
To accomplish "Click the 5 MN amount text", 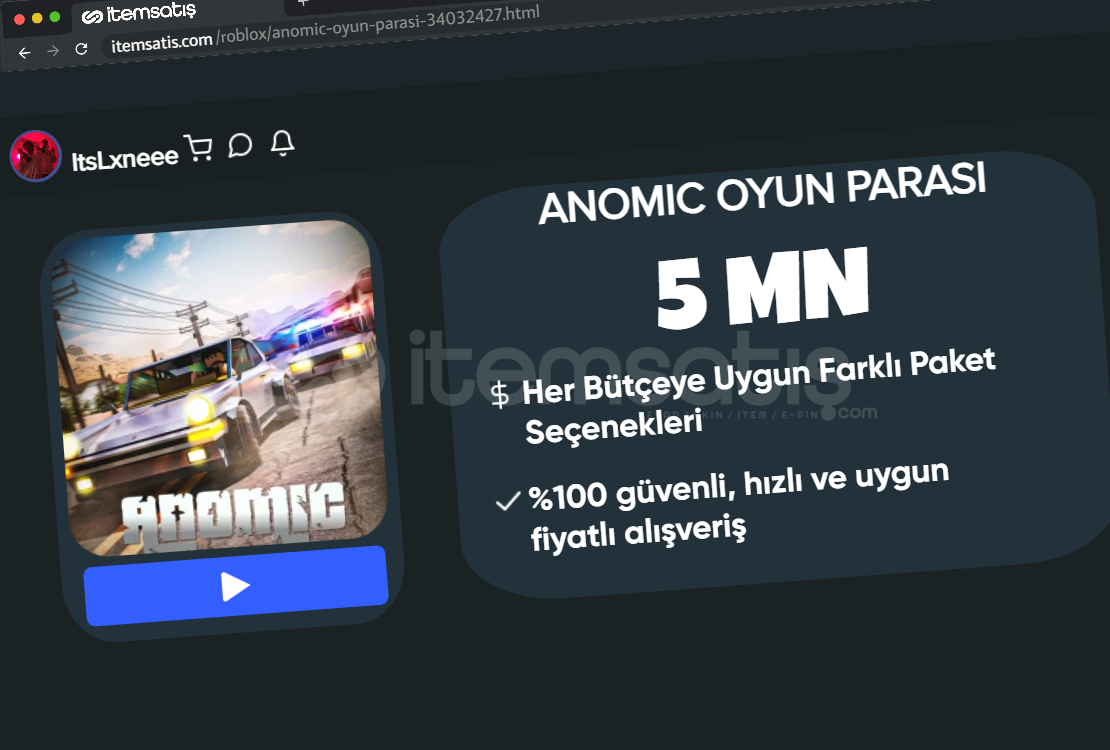I will pos(763,288).
